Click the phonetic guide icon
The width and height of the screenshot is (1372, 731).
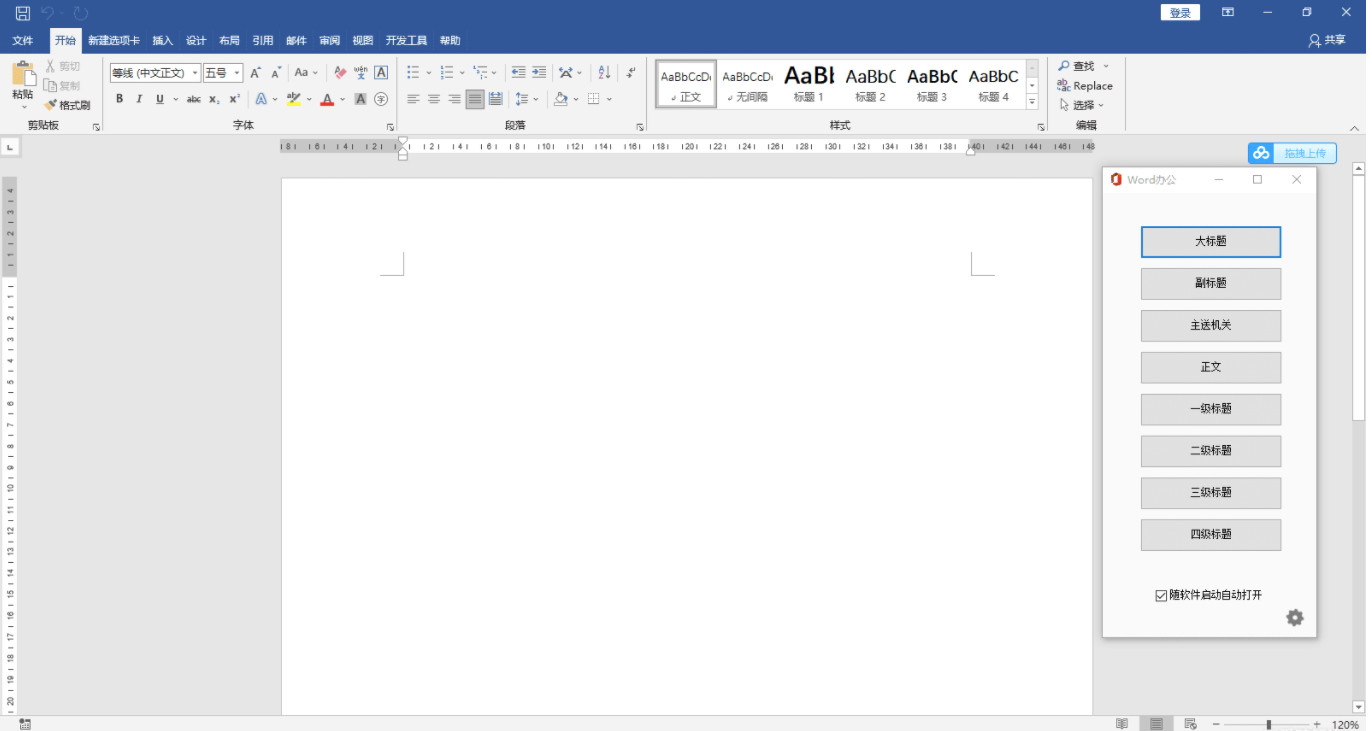point(360,73)
